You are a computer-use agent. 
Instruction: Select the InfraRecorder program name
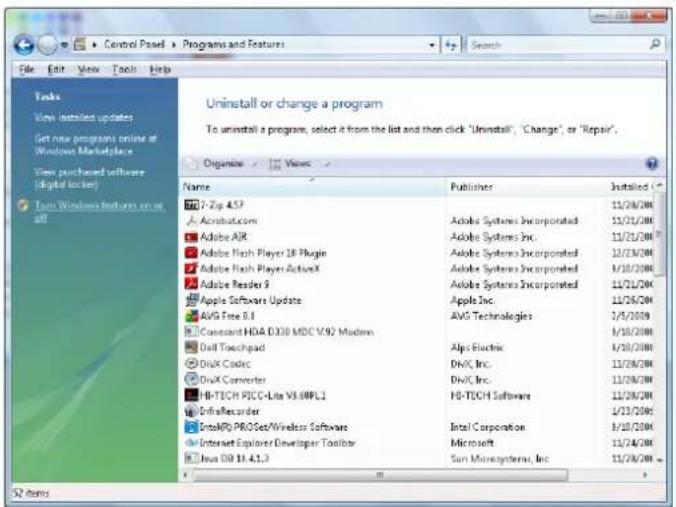[x=229, y=411]
